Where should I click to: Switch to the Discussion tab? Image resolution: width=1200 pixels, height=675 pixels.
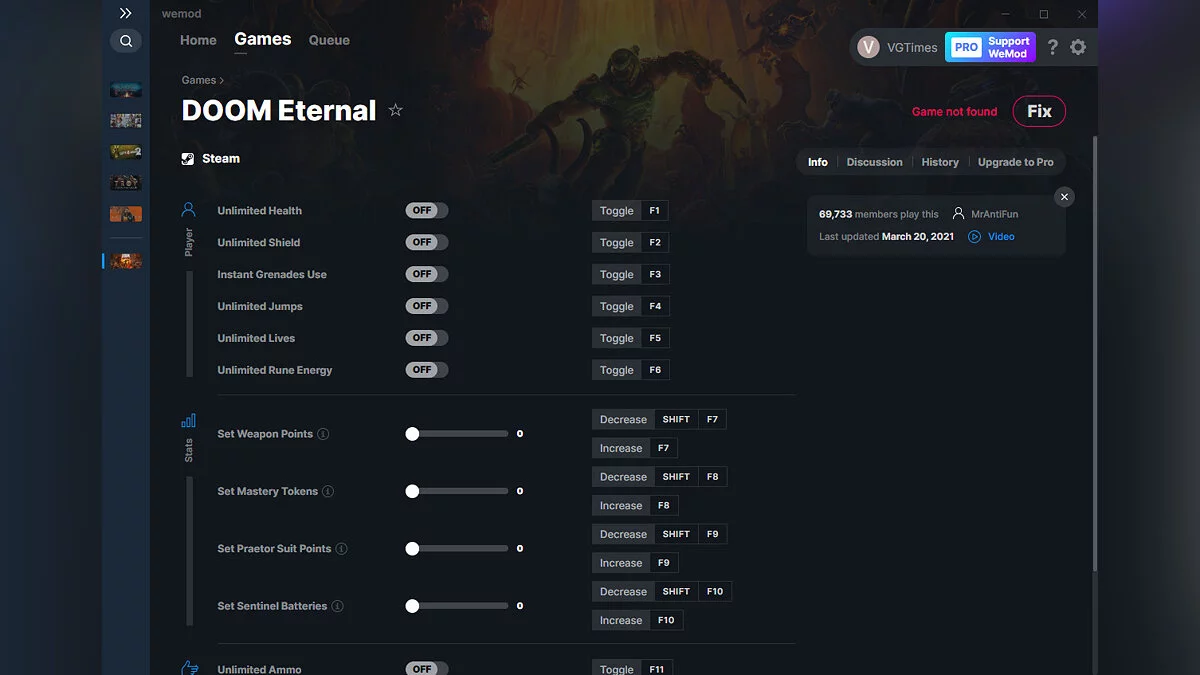coord(874,161)
